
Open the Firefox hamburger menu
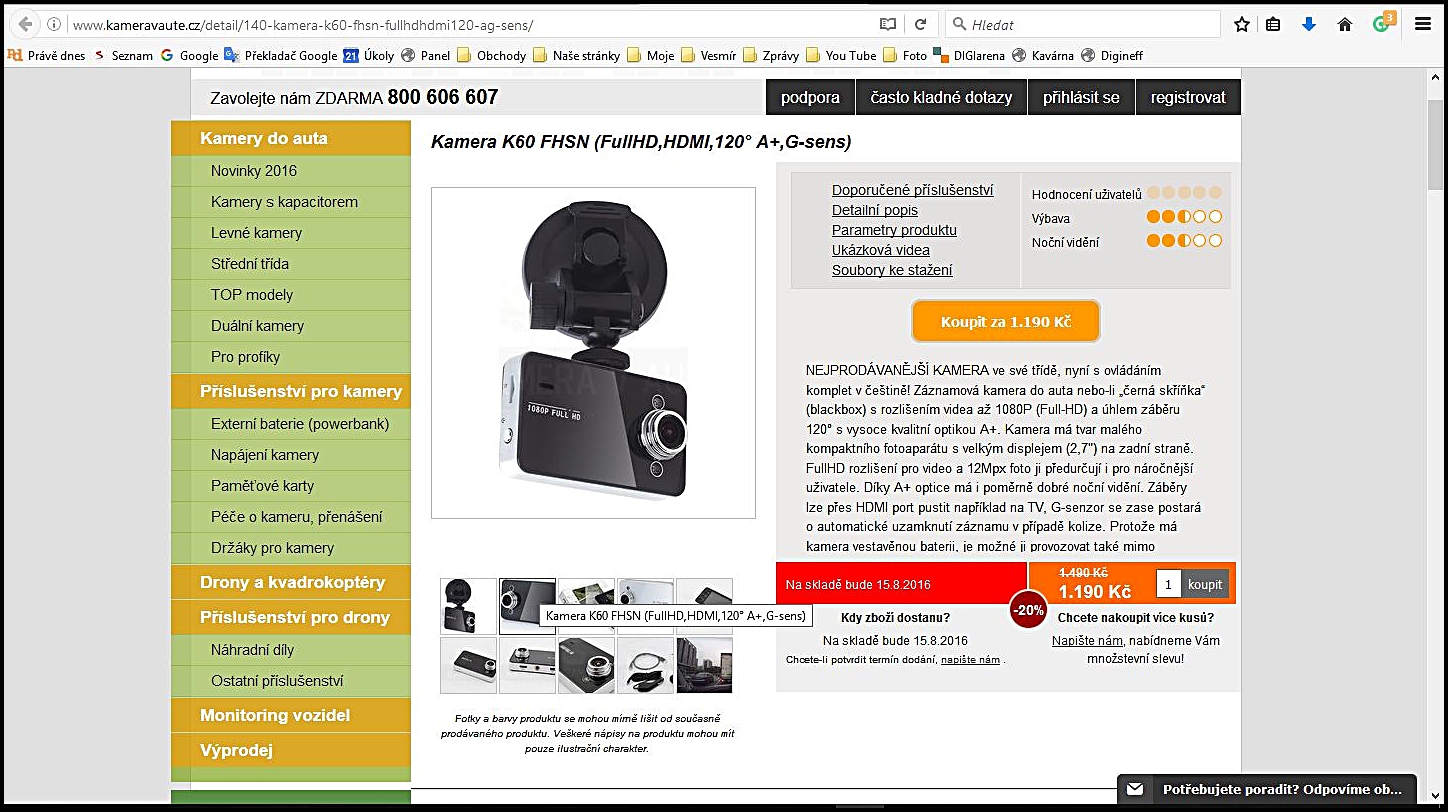click(1422, 24)
